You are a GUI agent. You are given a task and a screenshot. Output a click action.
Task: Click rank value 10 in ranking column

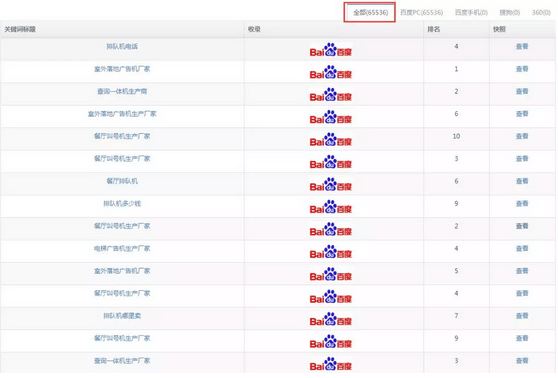pyautogui.click(x=456, y=136)
